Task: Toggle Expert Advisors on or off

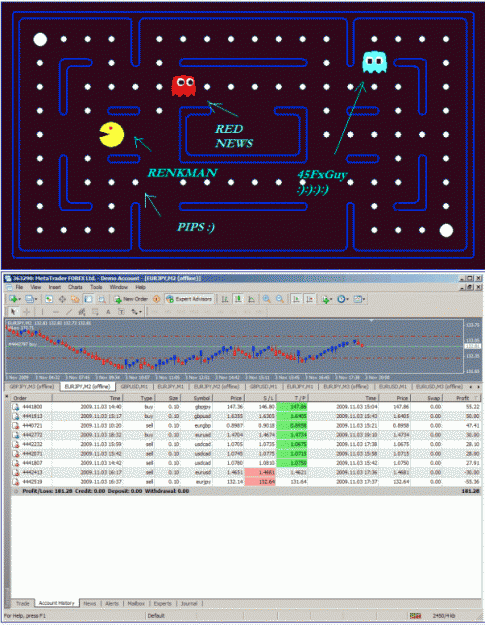Action: [190, 299]
